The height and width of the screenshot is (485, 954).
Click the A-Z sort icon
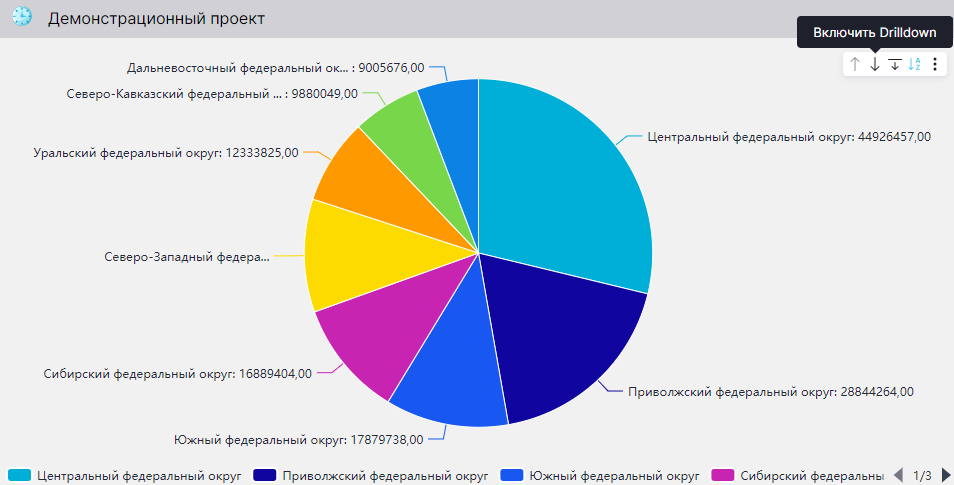pyautogui.click(x=915, y=64)
